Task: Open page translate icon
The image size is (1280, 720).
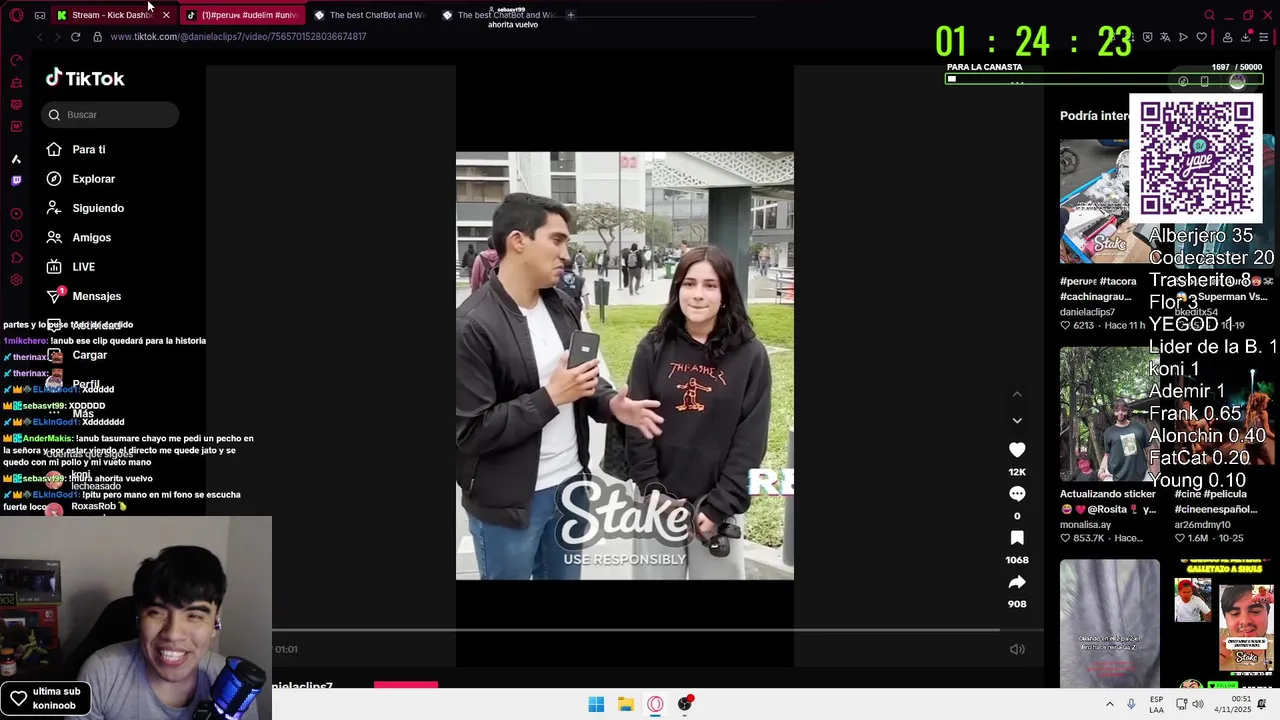Action: 1165,37
